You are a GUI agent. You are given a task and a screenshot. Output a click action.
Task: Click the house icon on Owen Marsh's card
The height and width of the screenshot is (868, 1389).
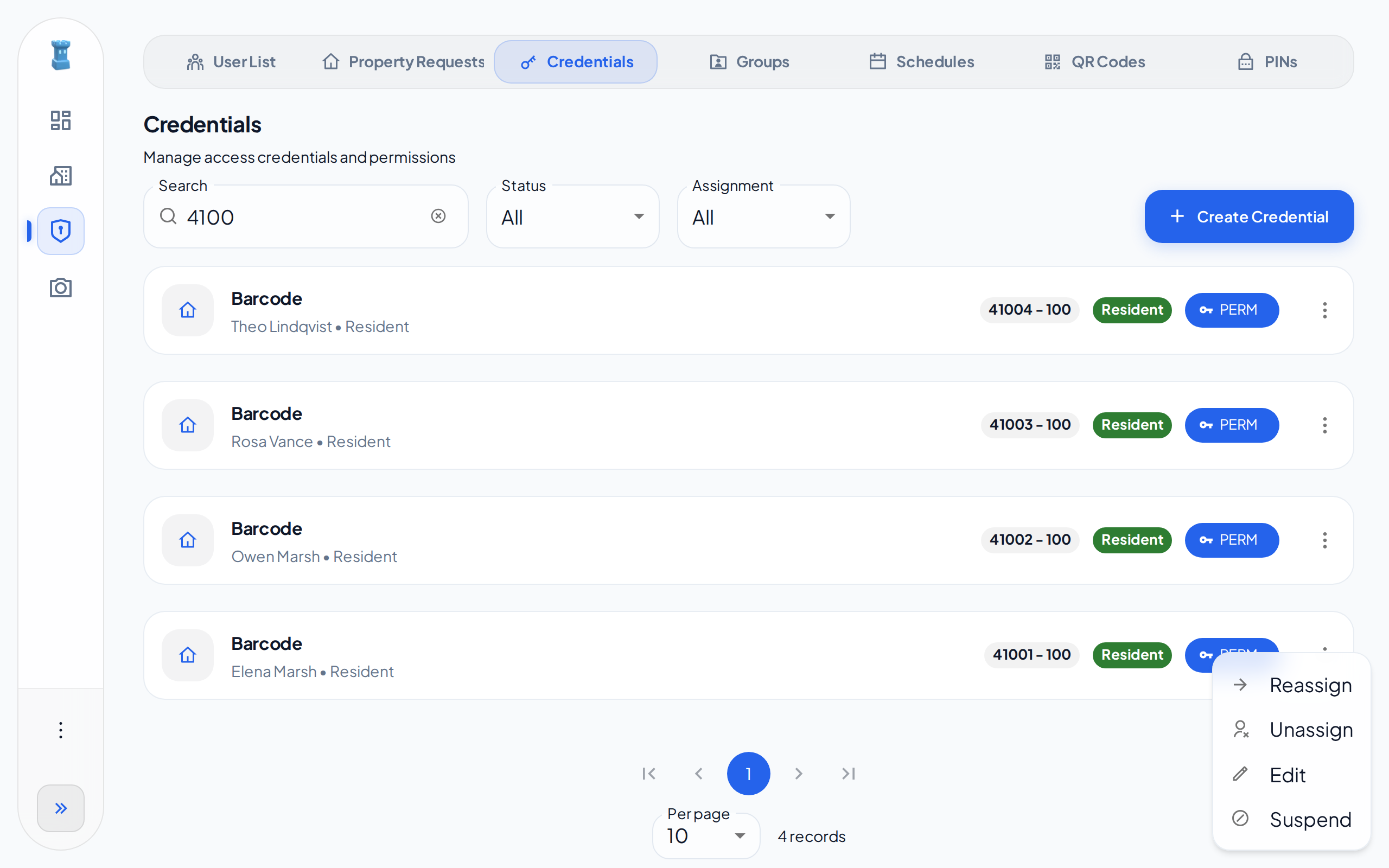tap(188, 540)
